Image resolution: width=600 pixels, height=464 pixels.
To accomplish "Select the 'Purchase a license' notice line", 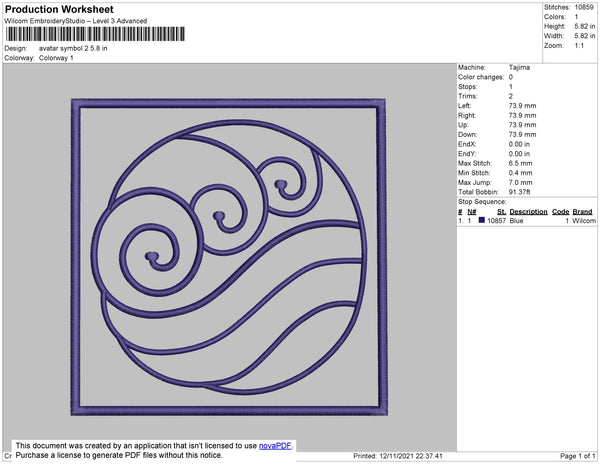I will coord(119,455).
